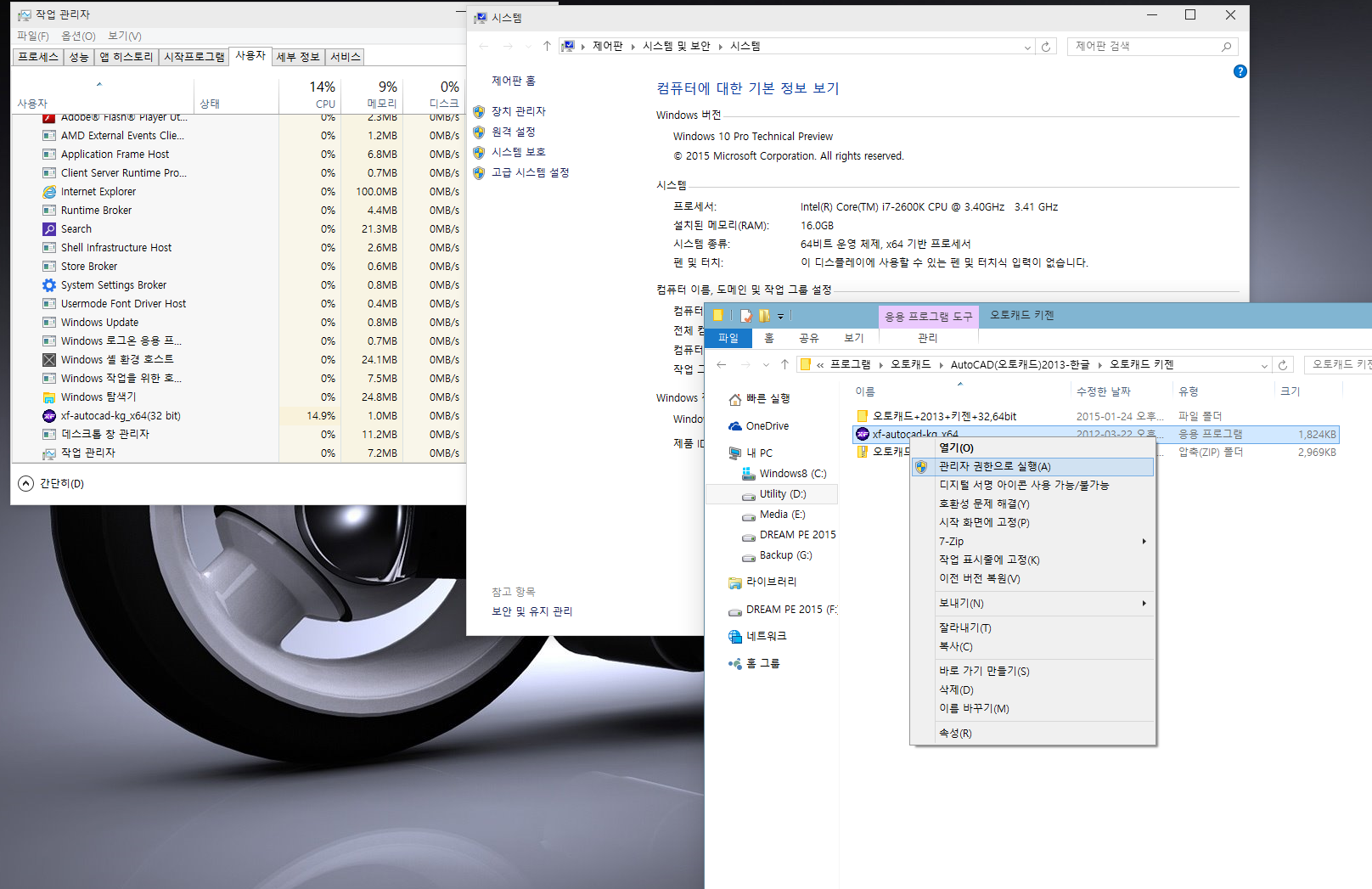Sort Explorer files by 수정한 날짜 column
The height and width of the screenshot is (889, 1372).
click(x=1122, y=391)
